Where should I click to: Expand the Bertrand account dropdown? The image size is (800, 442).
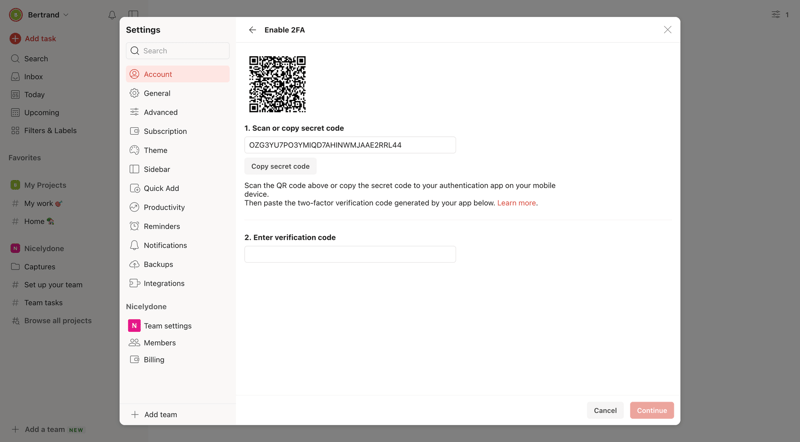click(65, 15)
